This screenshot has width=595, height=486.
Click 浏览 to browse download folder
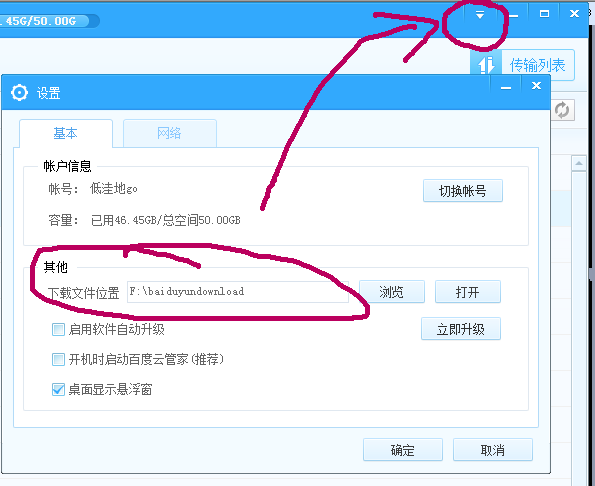click(392, 292)
